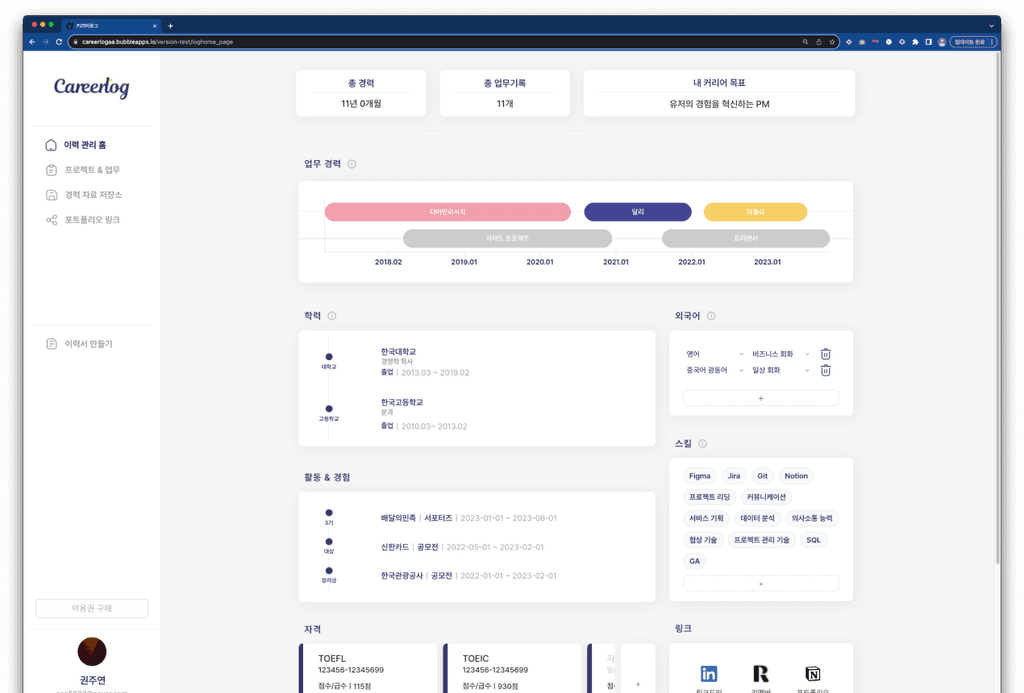Image resolution: width=1024 pixels, height=693 pixels.
Task: Click the page vertical scrollbar
Action: 997,307
